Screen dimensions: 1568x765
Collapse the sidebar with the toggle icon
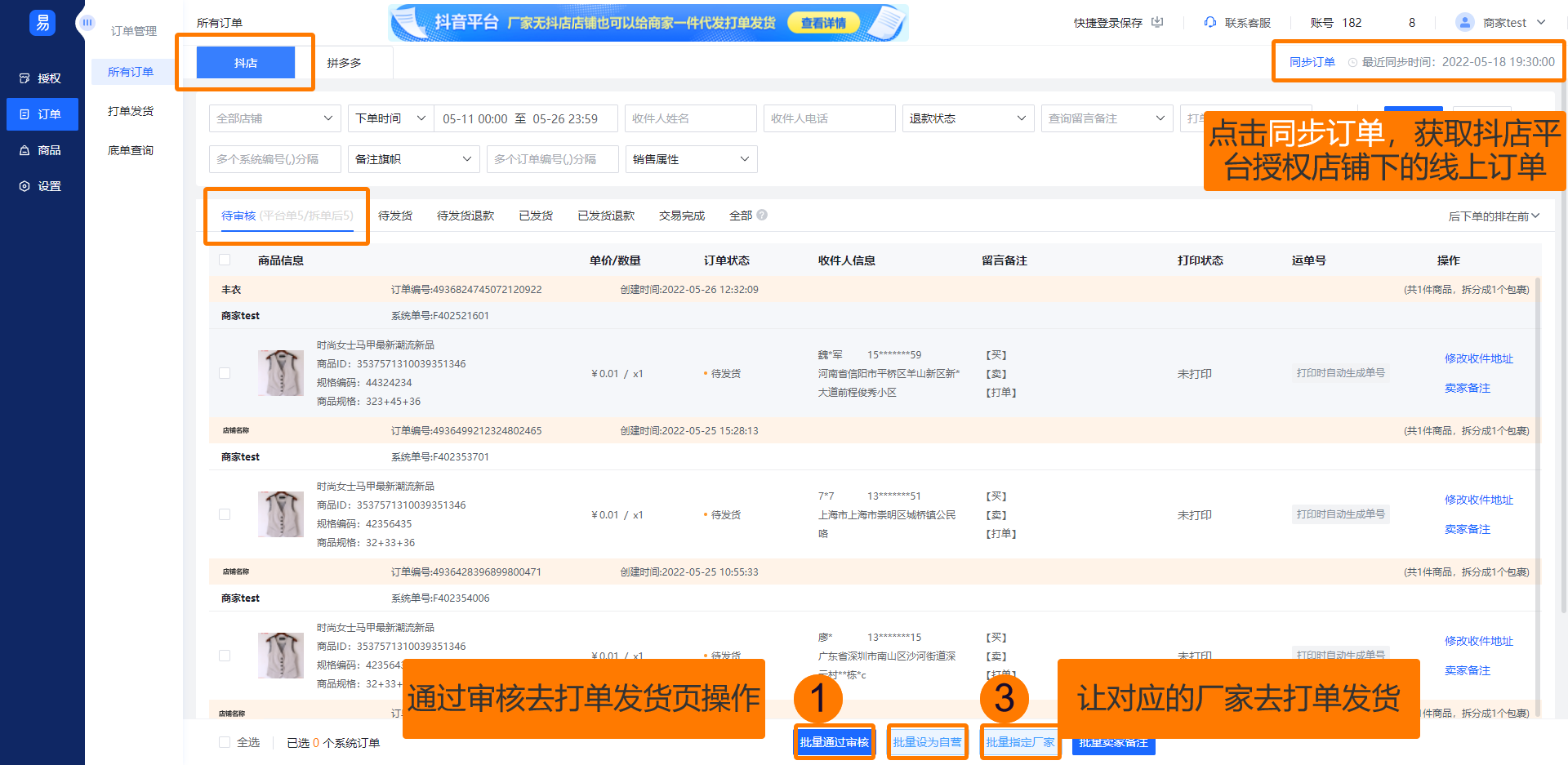87,23
